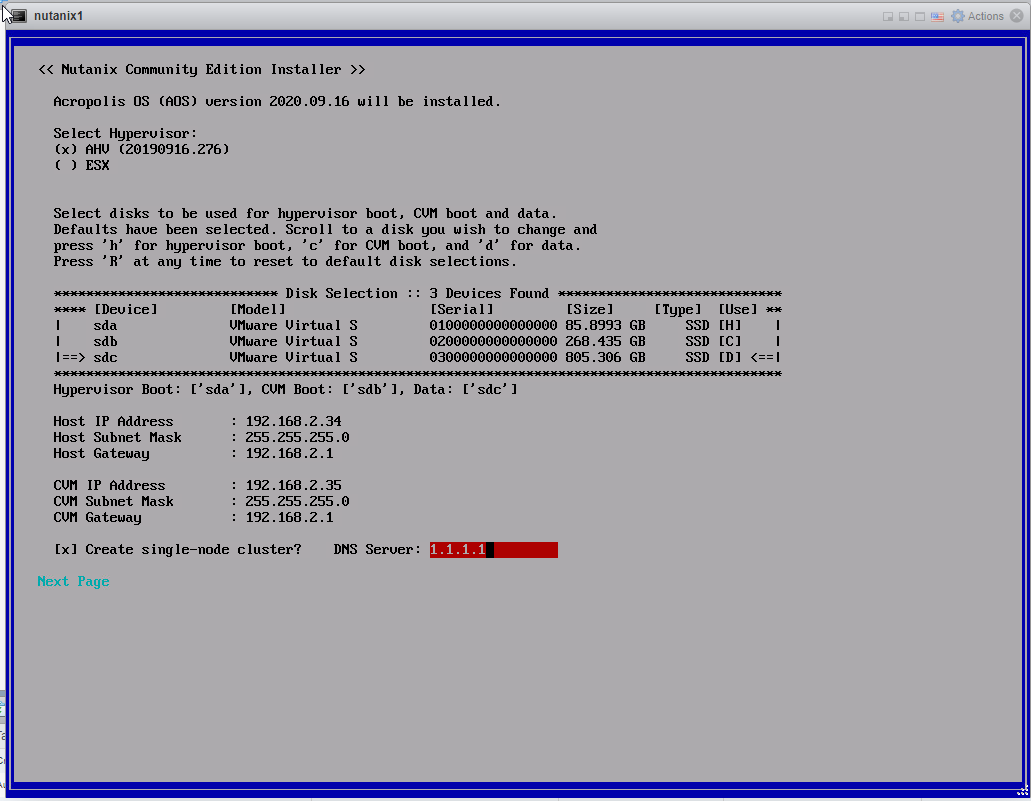Expand console with the full-window icon
This screenshot has width=1031, height=801.
tap(920, 16)
